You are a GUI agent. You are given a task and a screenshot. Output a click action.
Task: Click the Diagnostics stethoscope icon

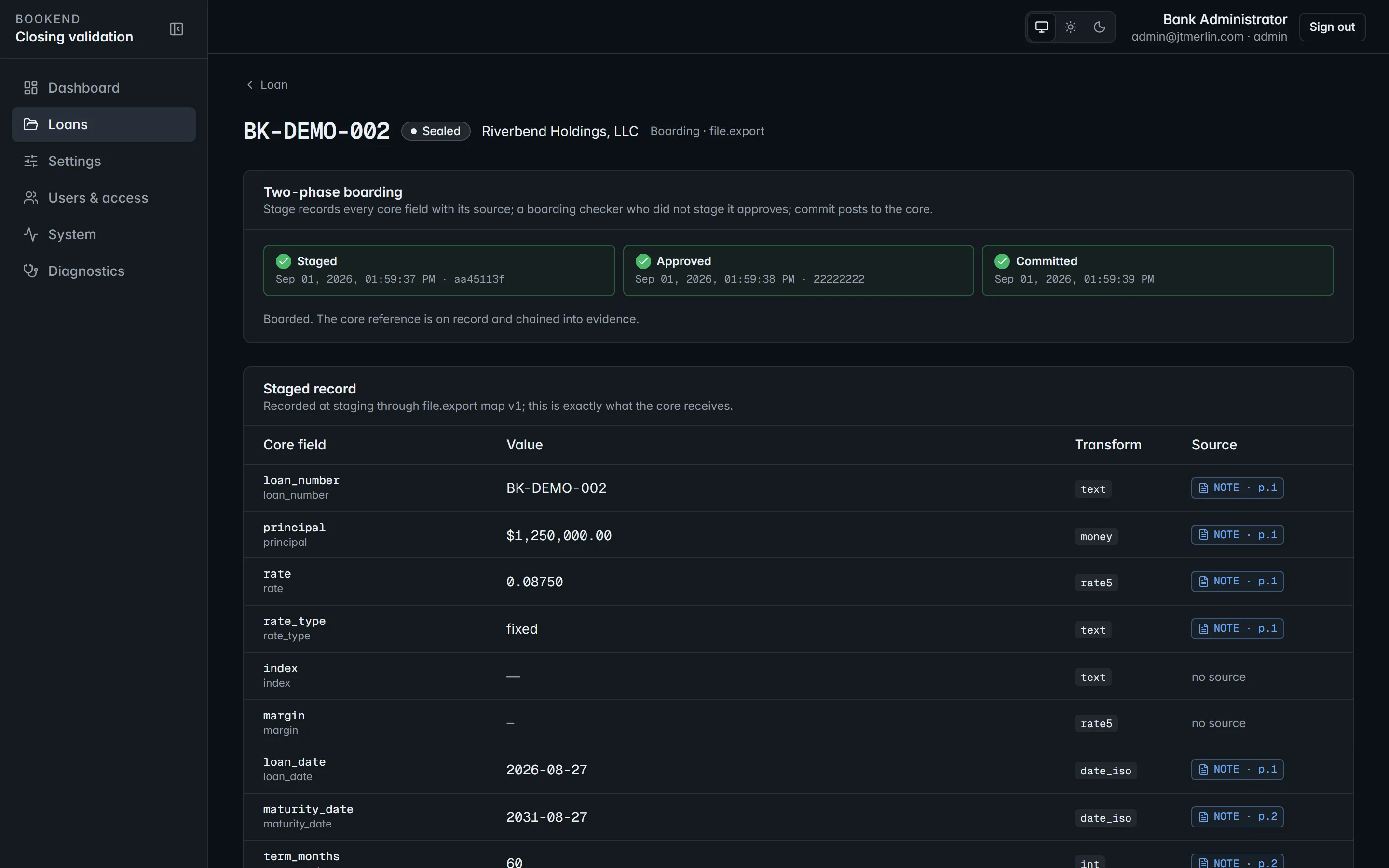pyautogui.click(x=30, y=271)
